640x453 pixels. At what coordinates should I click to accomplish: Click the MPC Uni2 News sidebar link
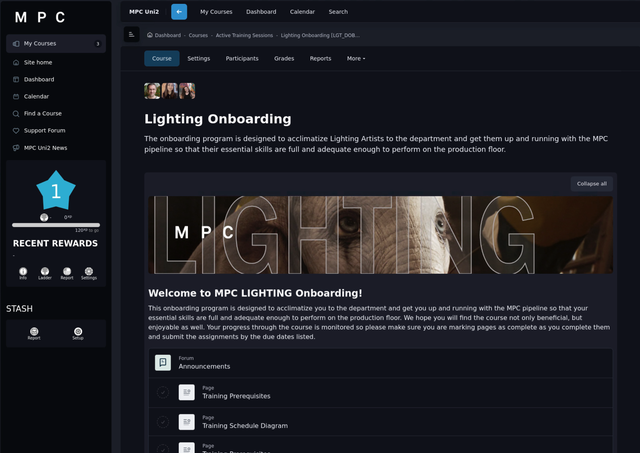pos(45,148)
